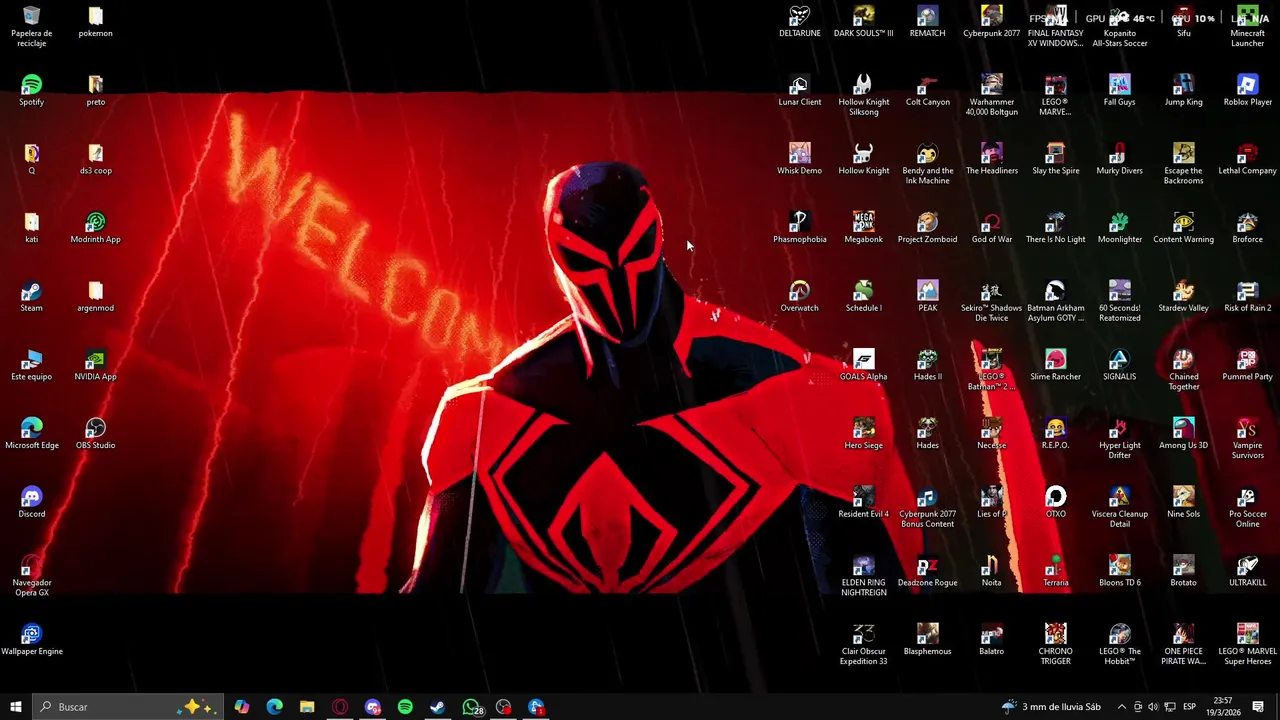Switch the ESP keyboard language indicator
Screen dimensions: 1280x720
[x=1189, y=707]
